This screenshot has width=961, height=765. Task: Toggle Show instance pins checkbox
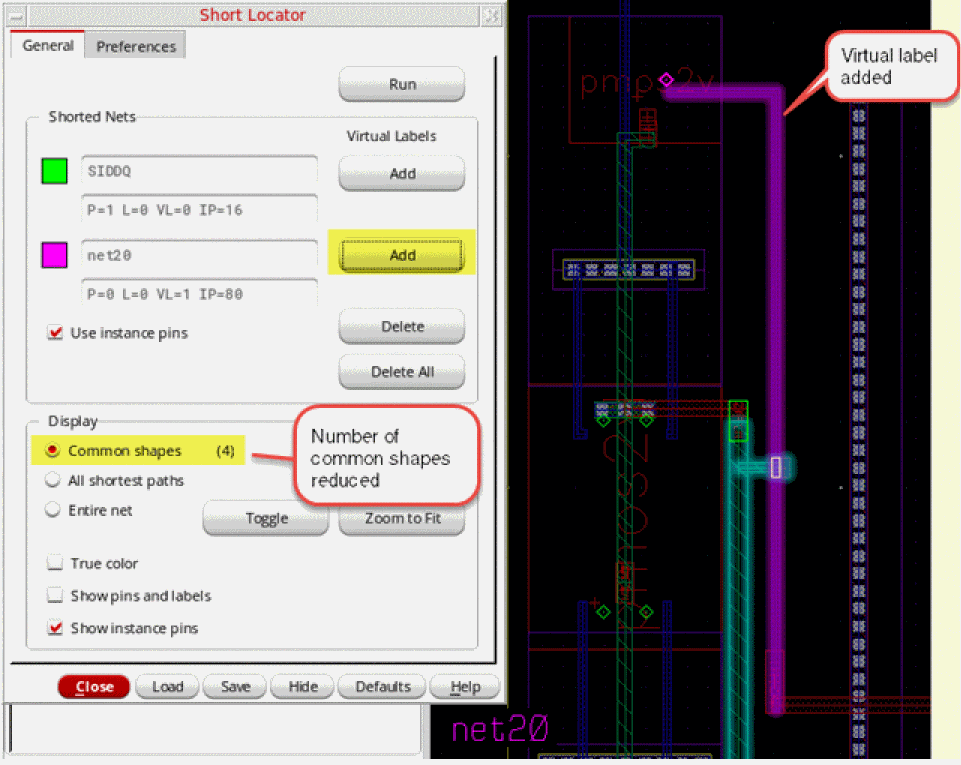pos(55,628)
